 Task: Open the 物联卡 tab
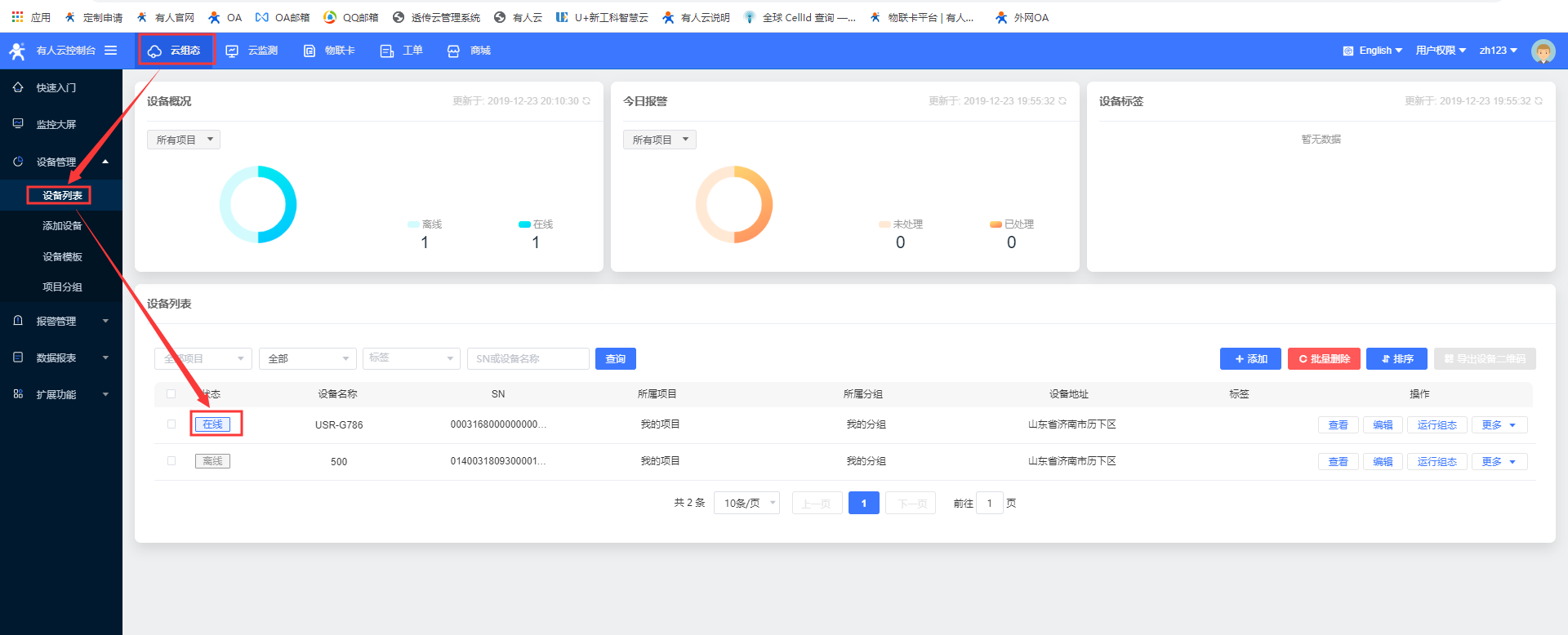[x=329, y=51]
